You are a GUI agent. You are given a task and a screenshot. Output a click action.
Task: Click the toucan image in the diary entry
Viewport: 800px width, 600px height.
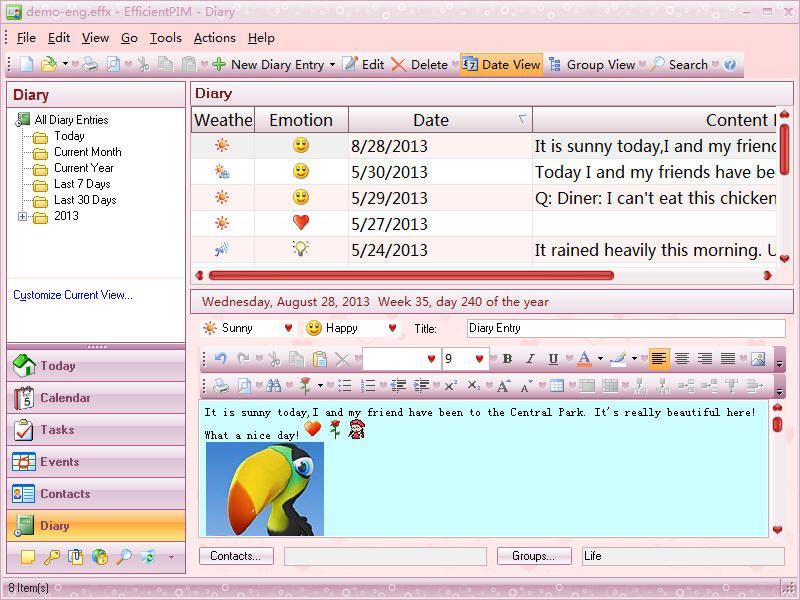tap(265, 489)
